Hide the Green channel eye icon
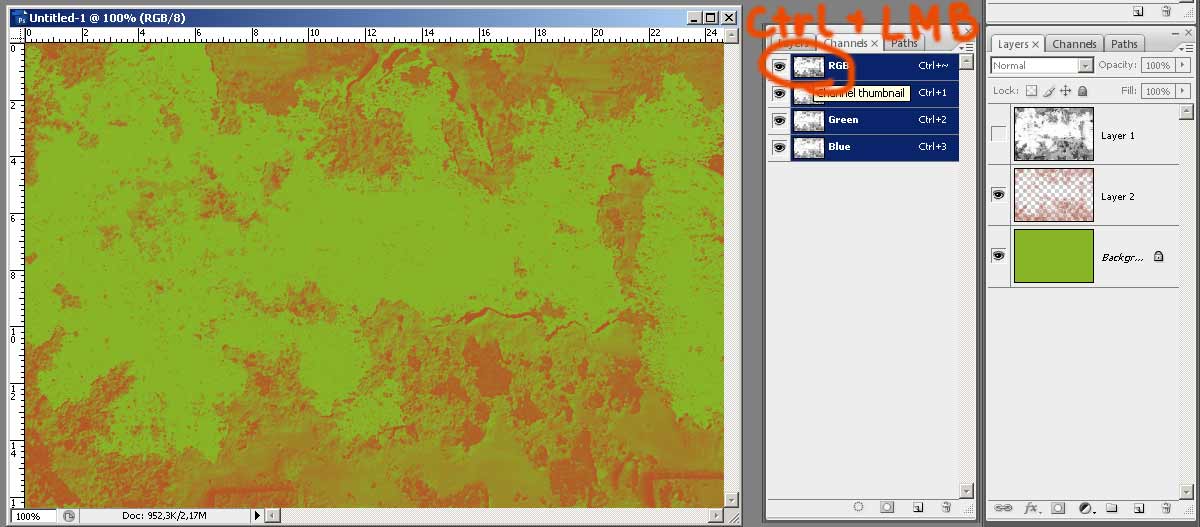The image size is (1200, 527). tap(779, 120)
